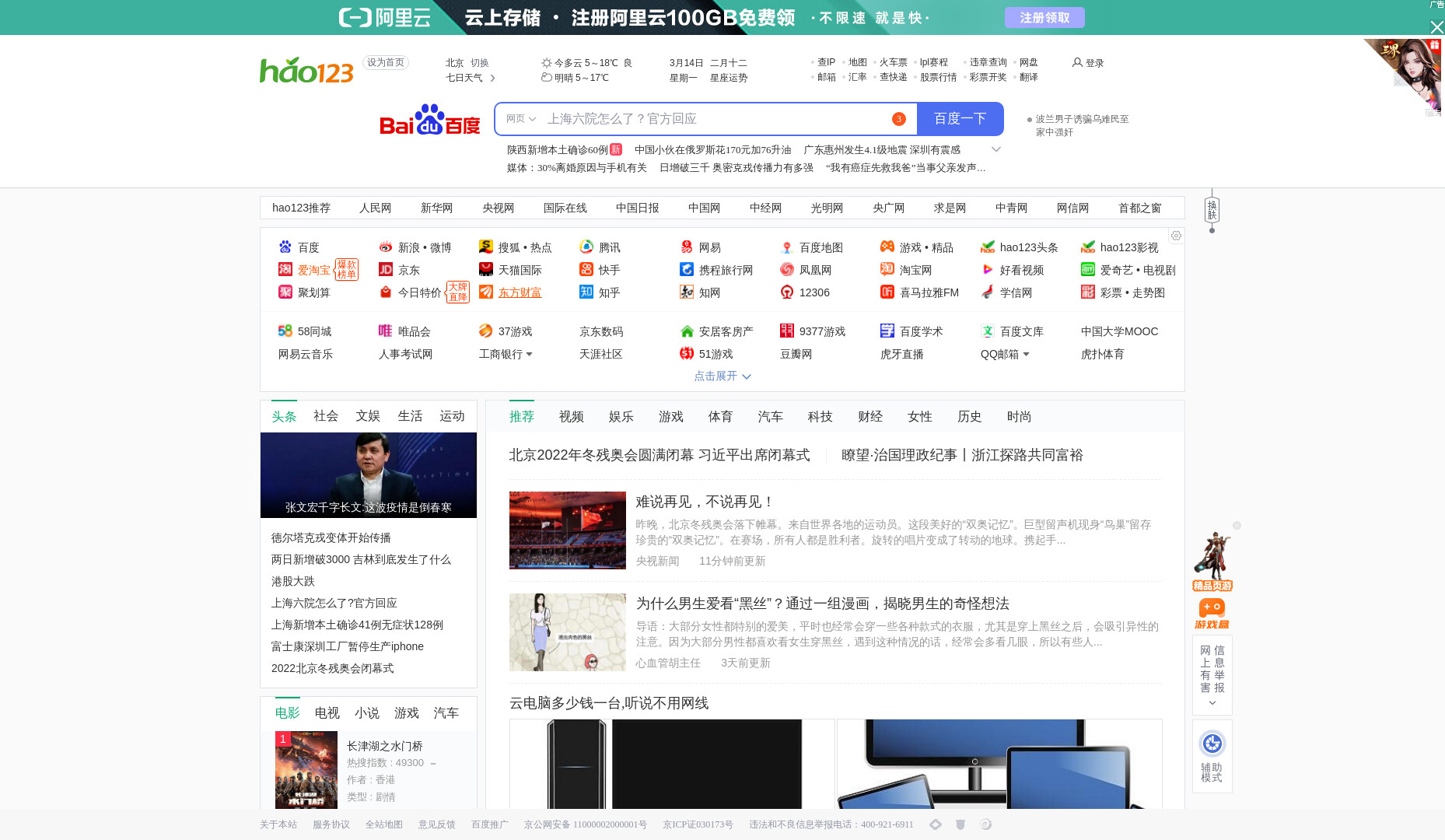The image size is (1445, 840).
Task: Open the 长津湖之水门桥 movie poster
Action: pyautogui.click(x=306, y=770)
